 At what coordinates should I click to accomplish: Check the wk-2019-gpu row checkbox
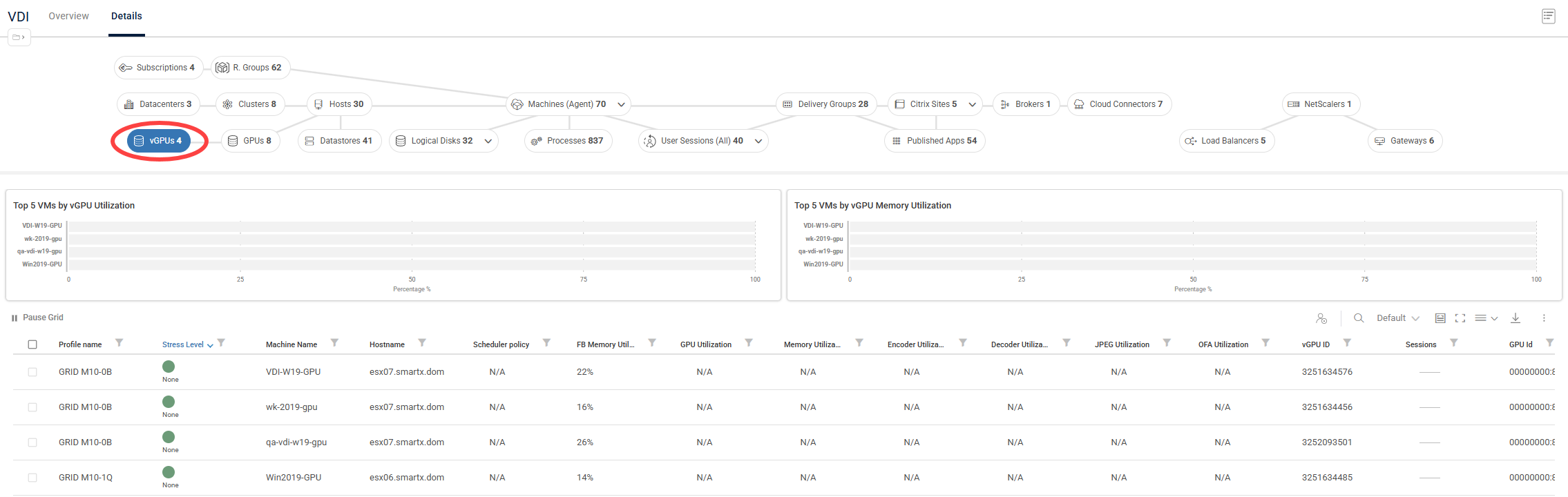tap(32, 407)
